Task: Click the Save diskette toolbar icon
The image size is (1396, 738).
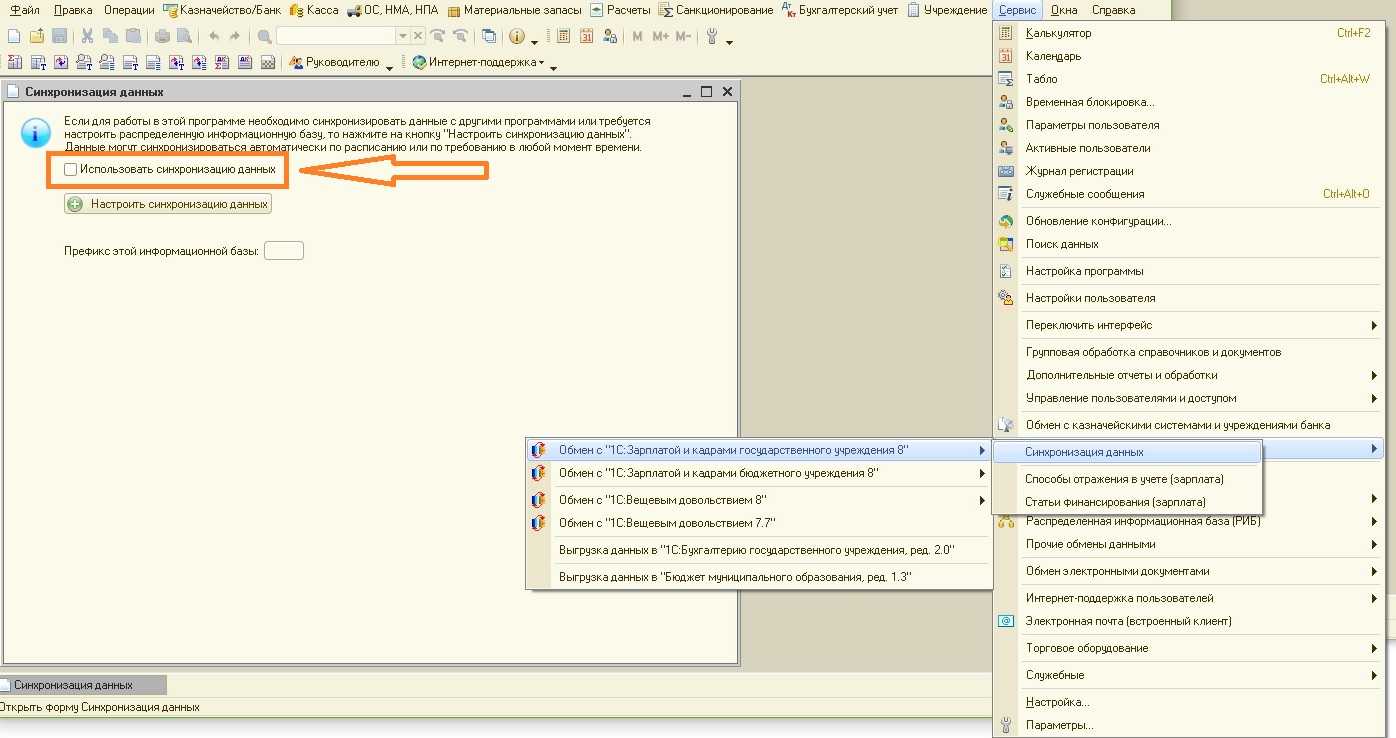Action: tap(59, 36)
